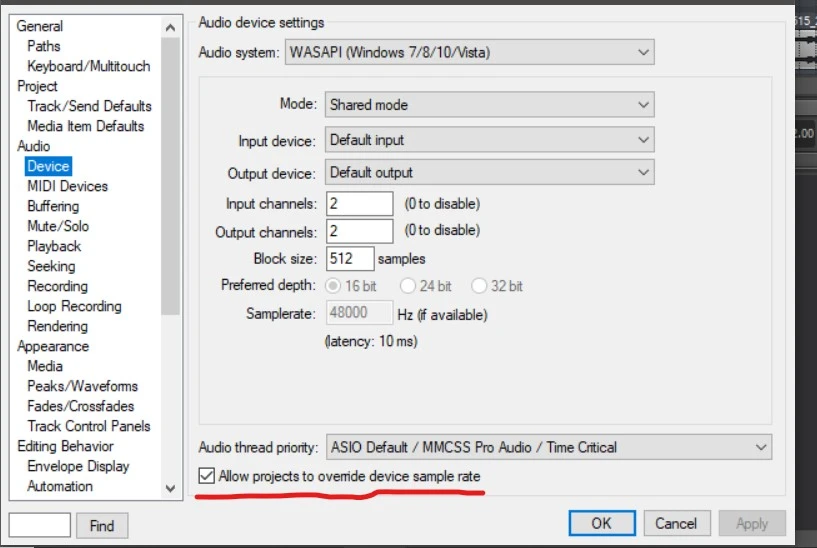The height and width of the screenshot is (548, 817).
Task: Open Keyboard/Multitouch settings page
Action: pyautogui.click(x=89, y=66)
